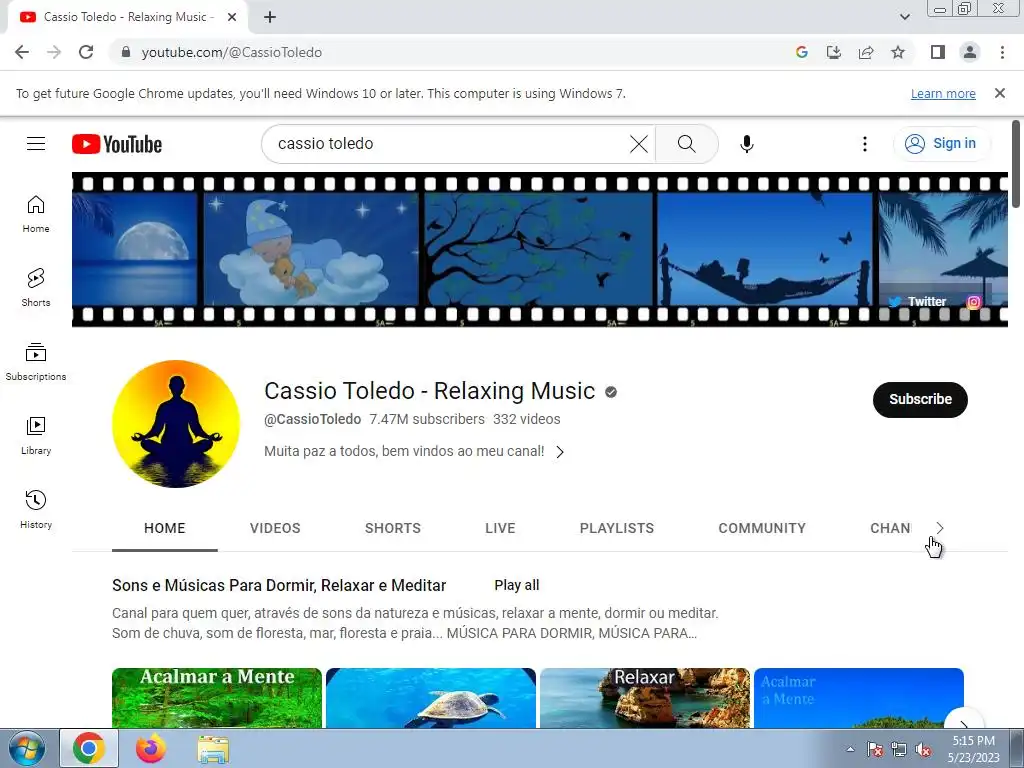
Task: Share this page using the share icon
Action: 866,52
